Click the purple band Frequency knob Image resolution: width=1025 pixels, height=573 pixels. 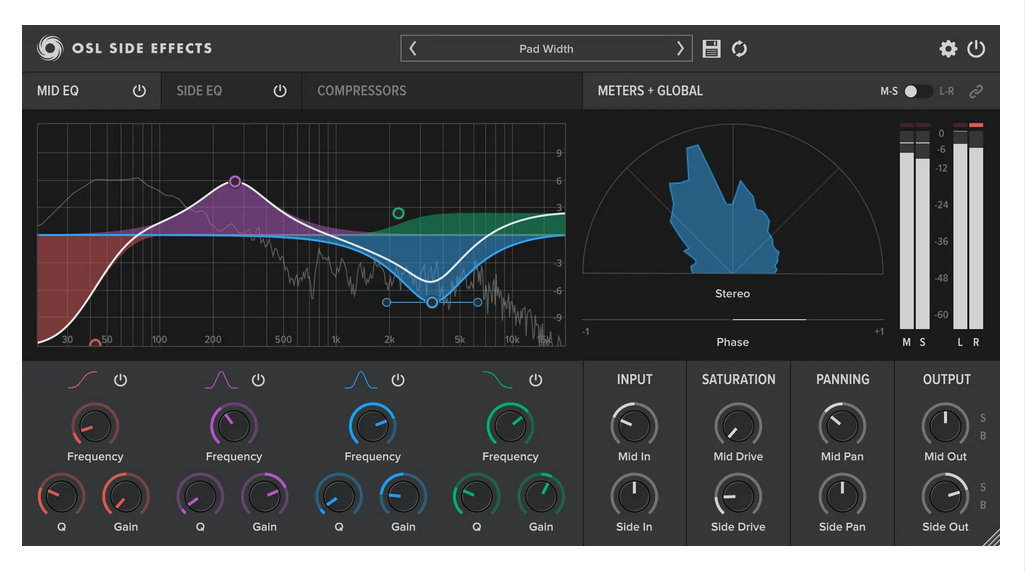pyautogui.click(x=233, y=426)
